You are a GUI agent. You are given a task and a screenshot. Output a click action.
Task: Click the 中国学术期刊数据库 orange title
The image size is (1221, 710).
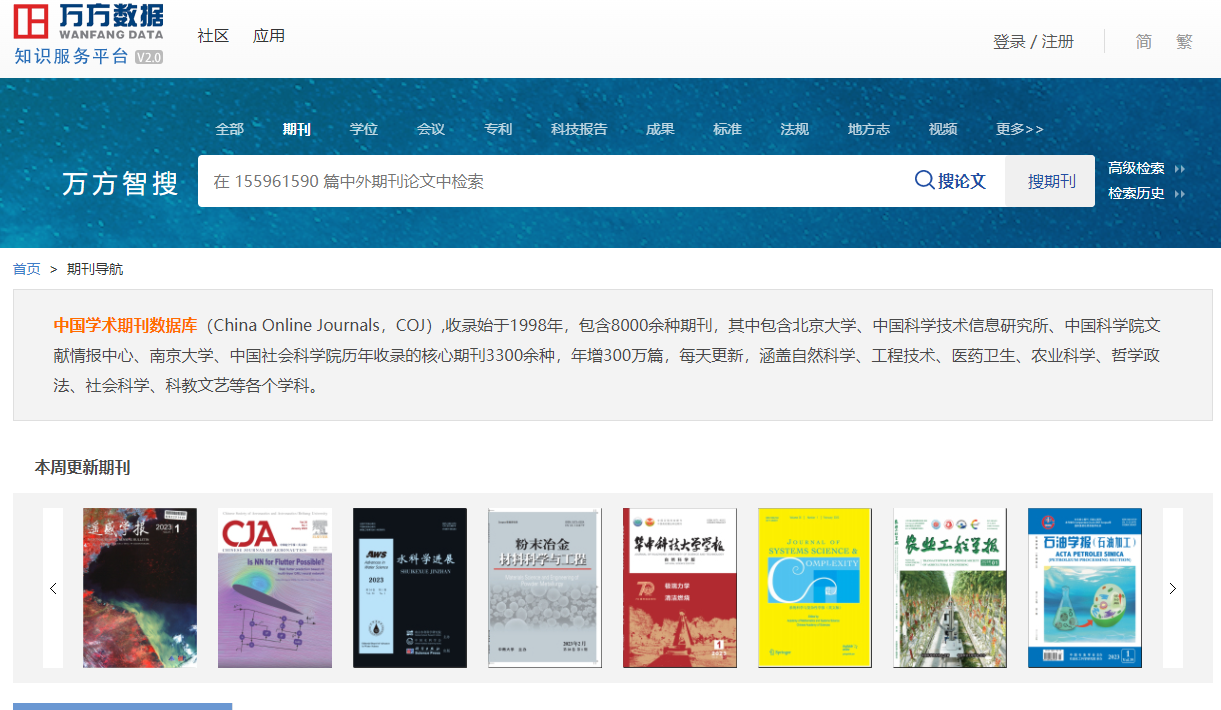125,325
